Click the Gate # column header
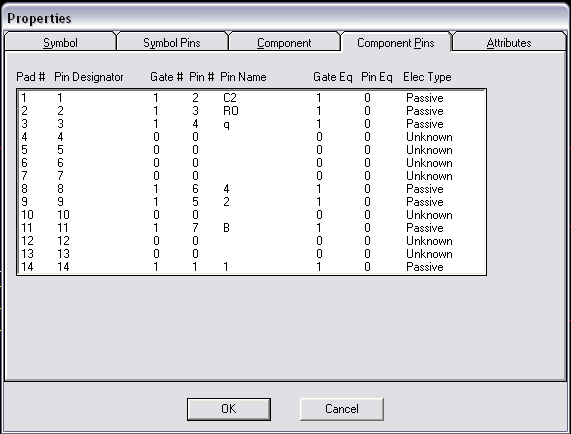The image size is (571, 434). (x=166, y=77)
